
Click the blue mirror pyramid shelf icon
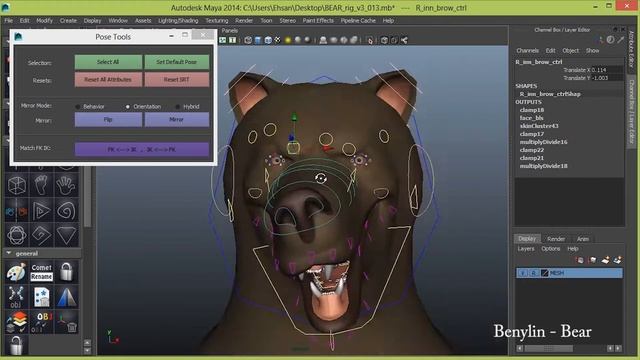(x=66, y=297)
